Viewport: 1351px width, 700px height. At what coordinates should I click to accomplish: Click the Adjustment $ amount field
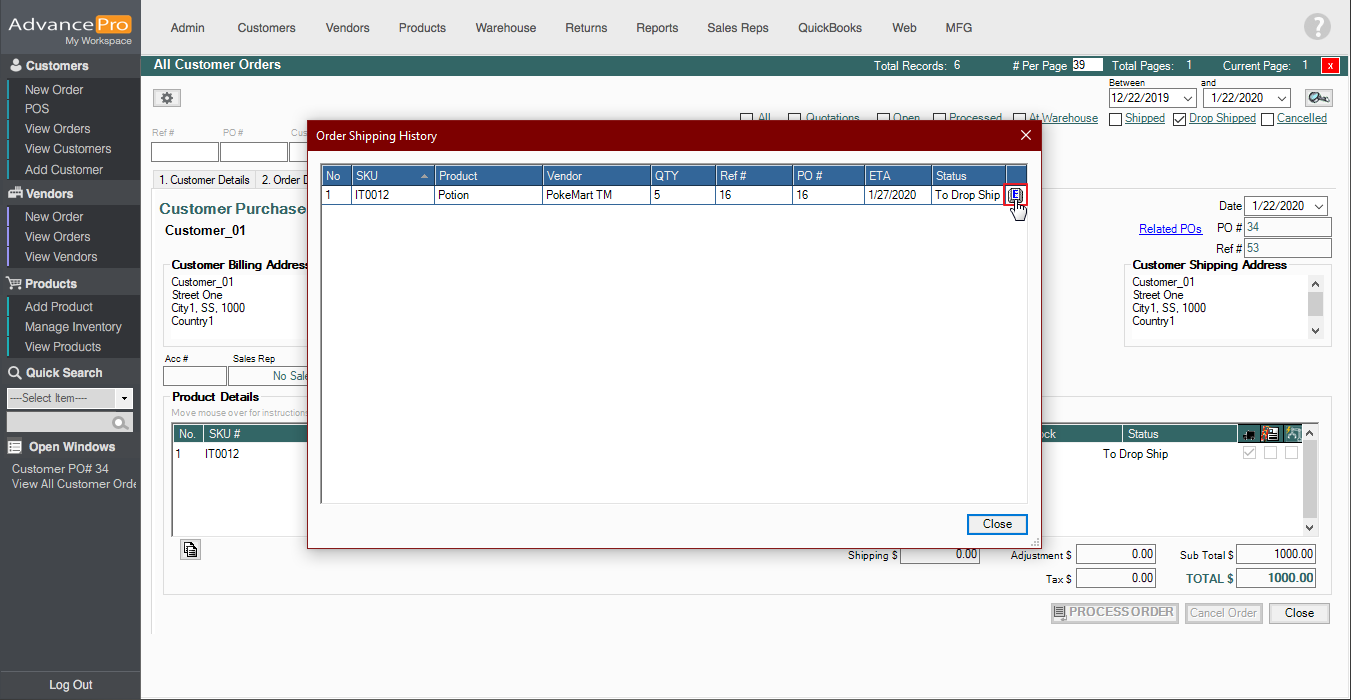tap(1115, 554)
